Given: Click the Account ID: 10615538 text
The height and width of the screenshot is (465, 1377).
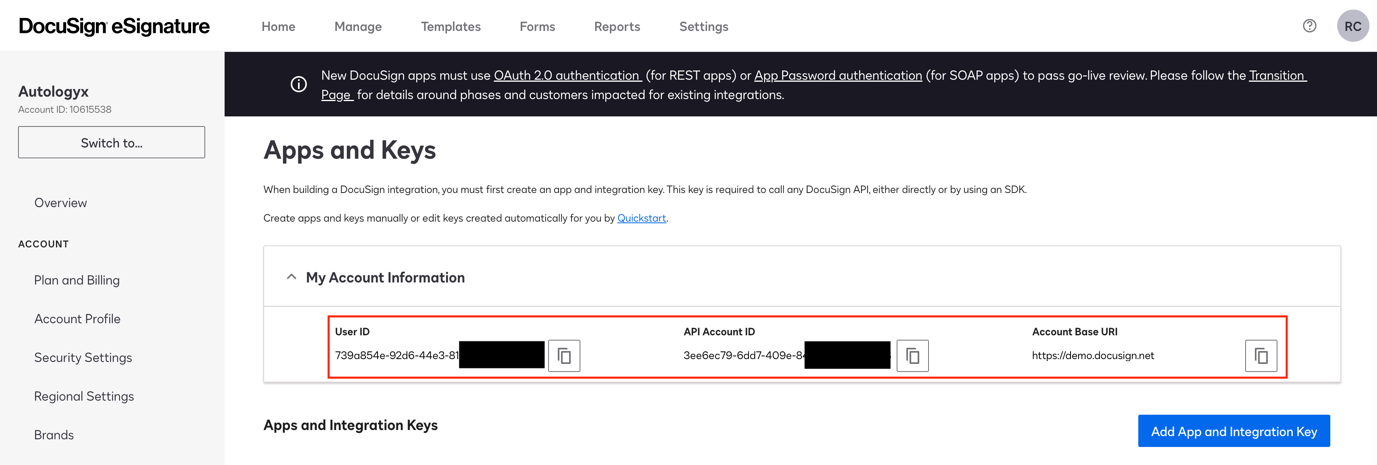Looking at the screenshot, I should pos(65,110).
